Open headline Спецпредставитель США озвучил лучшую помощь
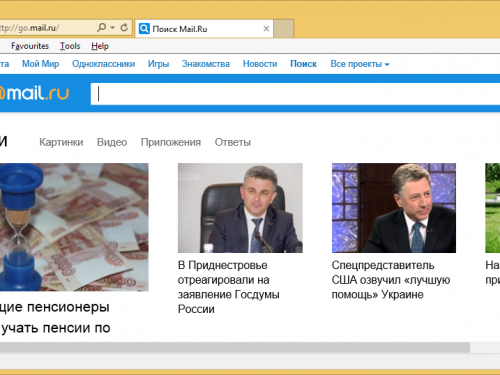 391,280
